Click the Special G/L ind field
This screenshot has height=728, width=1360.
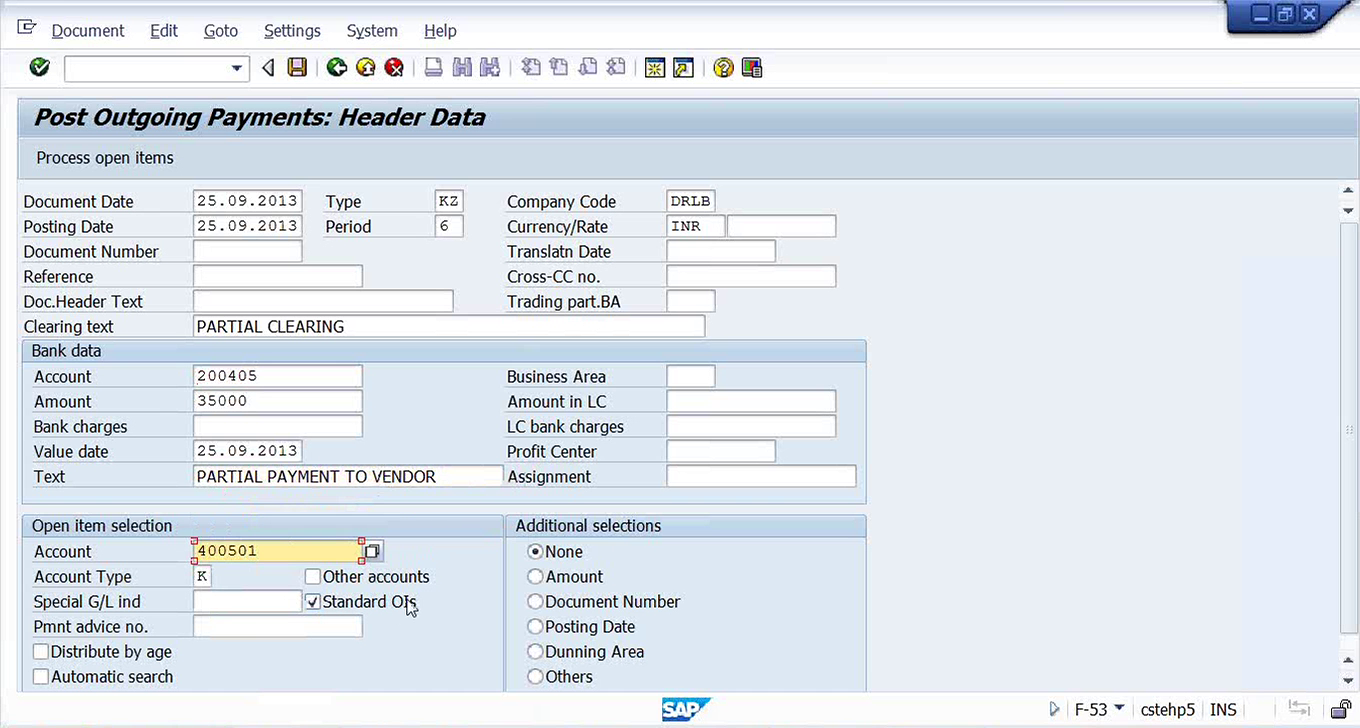coord(247,601)
